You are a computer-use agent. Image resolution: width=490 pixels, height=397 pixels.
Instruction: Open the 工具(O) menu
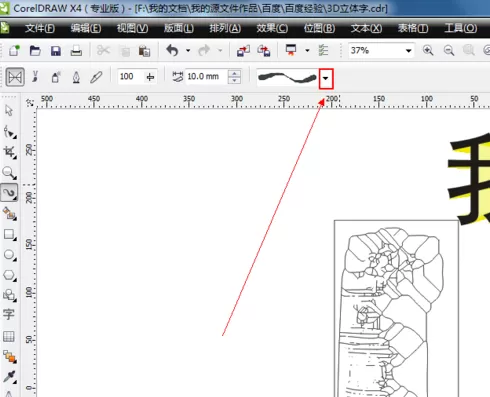pyautogui.click(x=460, y=28)
